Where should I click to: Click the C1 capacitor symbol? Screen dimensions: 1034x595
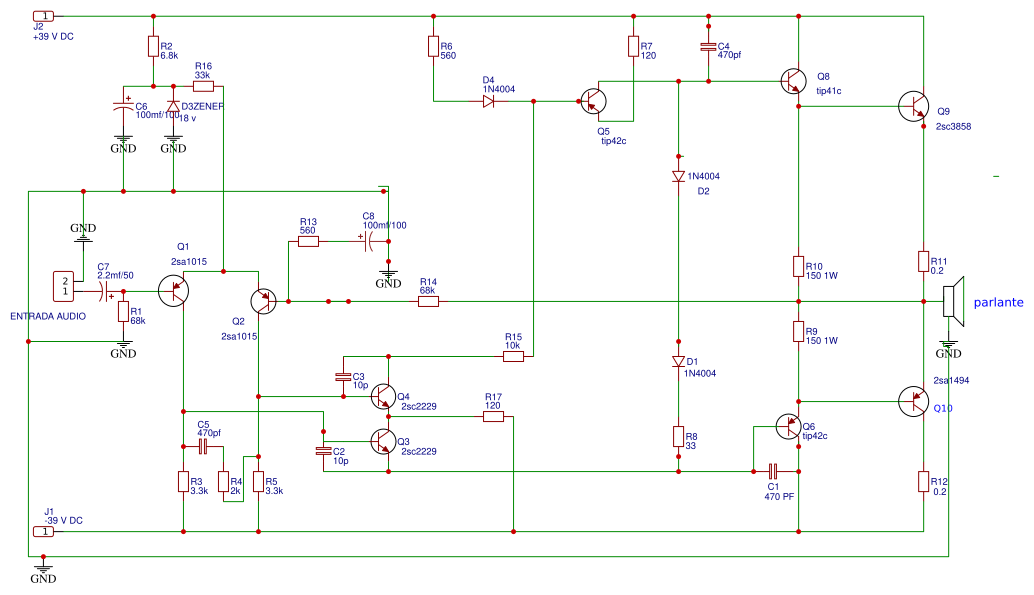point(774,472)
